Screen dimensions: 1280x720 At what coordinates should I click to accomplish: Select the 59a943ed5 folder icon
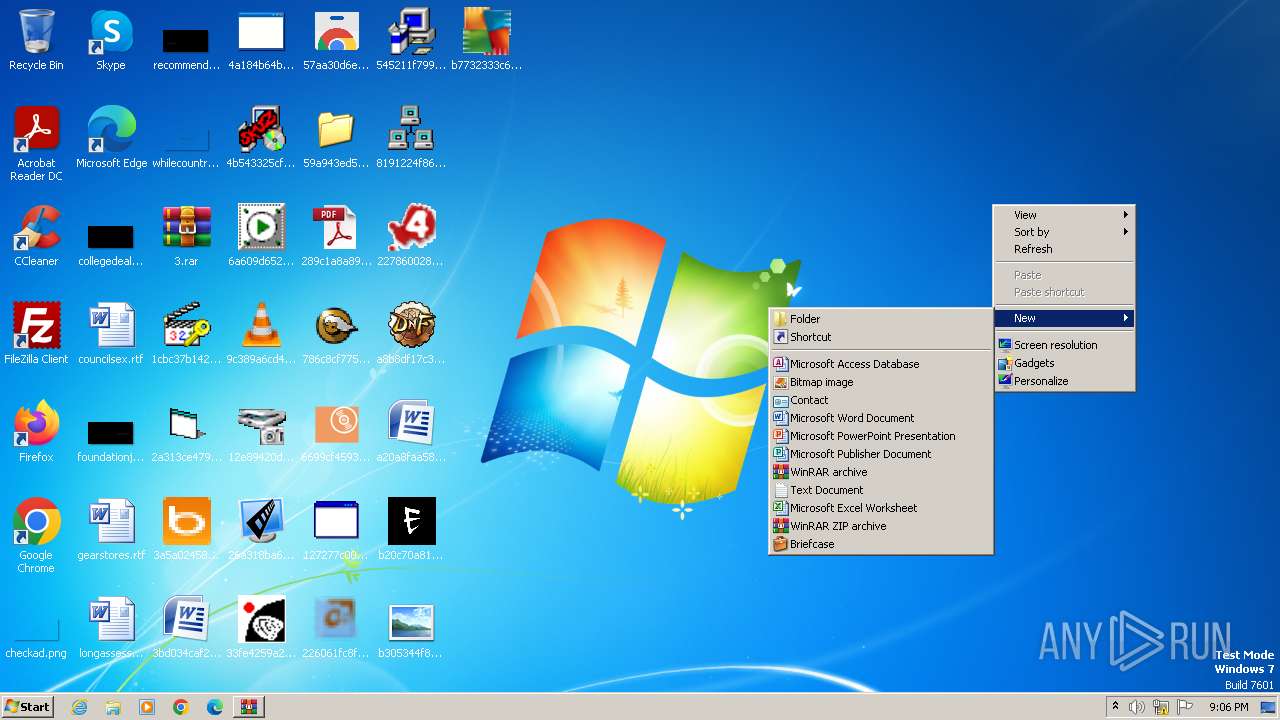(x=336, y=138)
